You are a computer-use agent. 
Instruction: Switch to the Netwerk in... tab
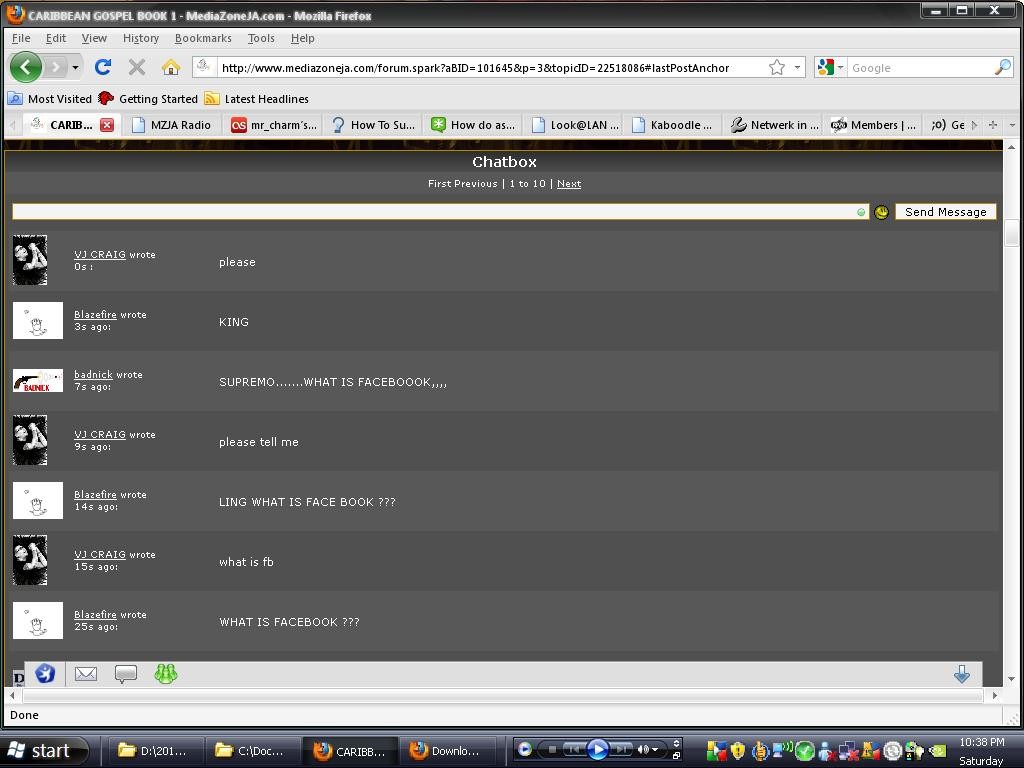pyautogui.click(x=774, y=125)
